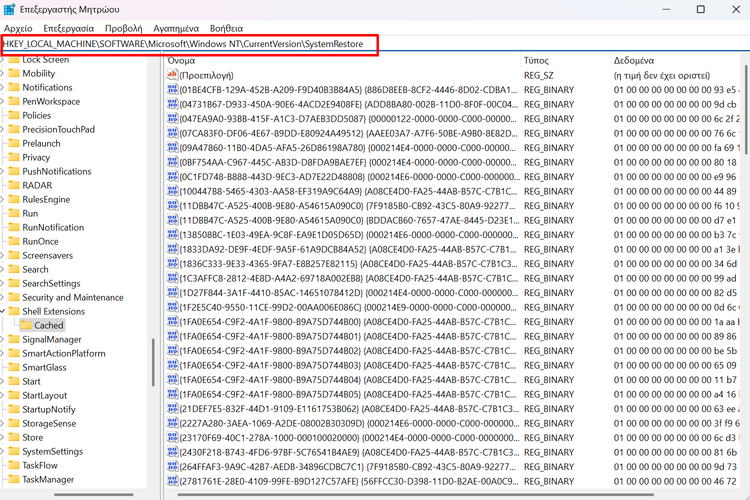Select the {1F2E5C40-9550-11CE value name
Image resolution: width=750 pixels, height=500 pixels.
(x=348, y=307)
